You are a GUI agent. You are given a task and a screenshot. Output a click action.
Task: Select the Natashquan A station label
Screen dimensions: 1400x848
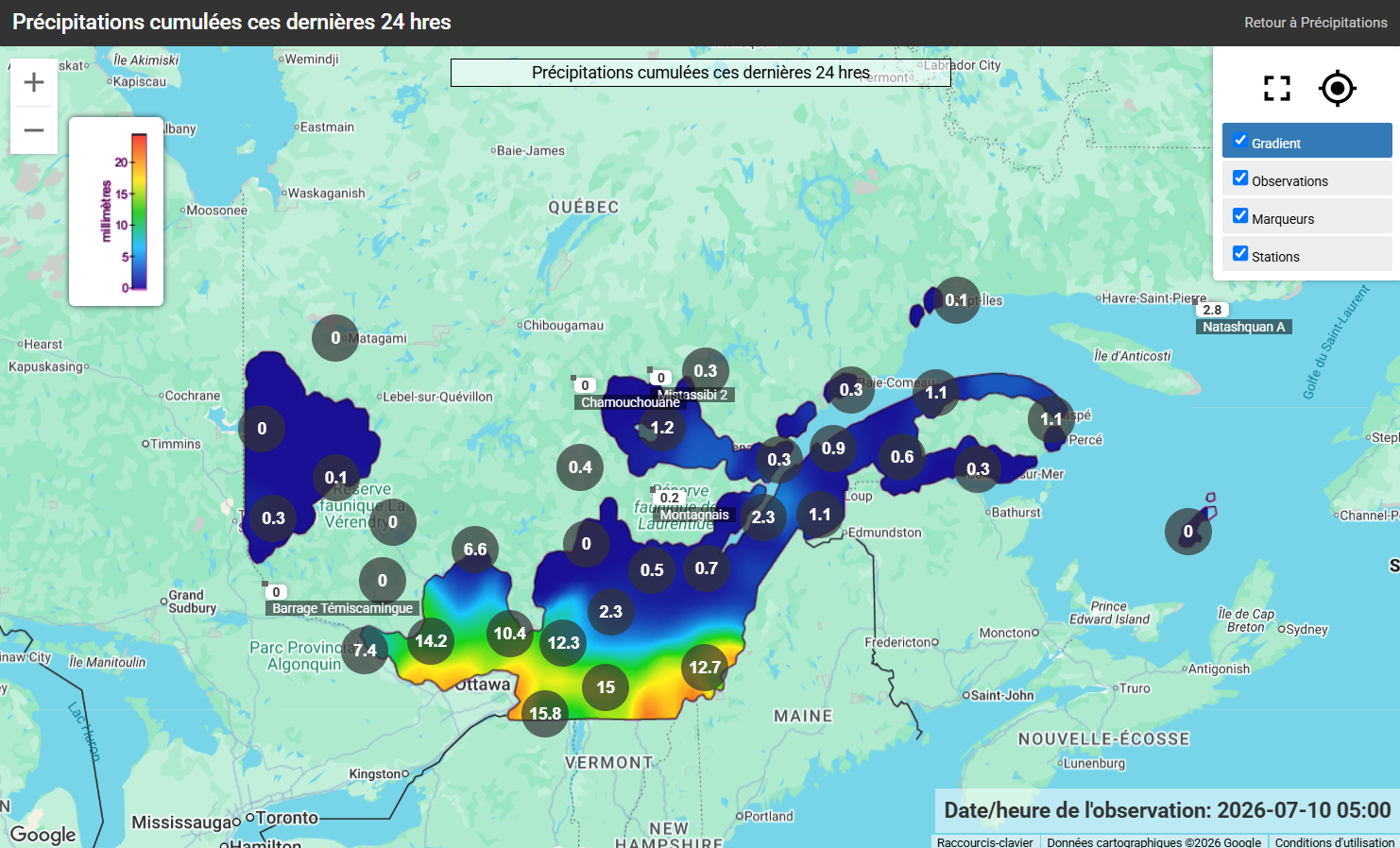(1244, 327)
